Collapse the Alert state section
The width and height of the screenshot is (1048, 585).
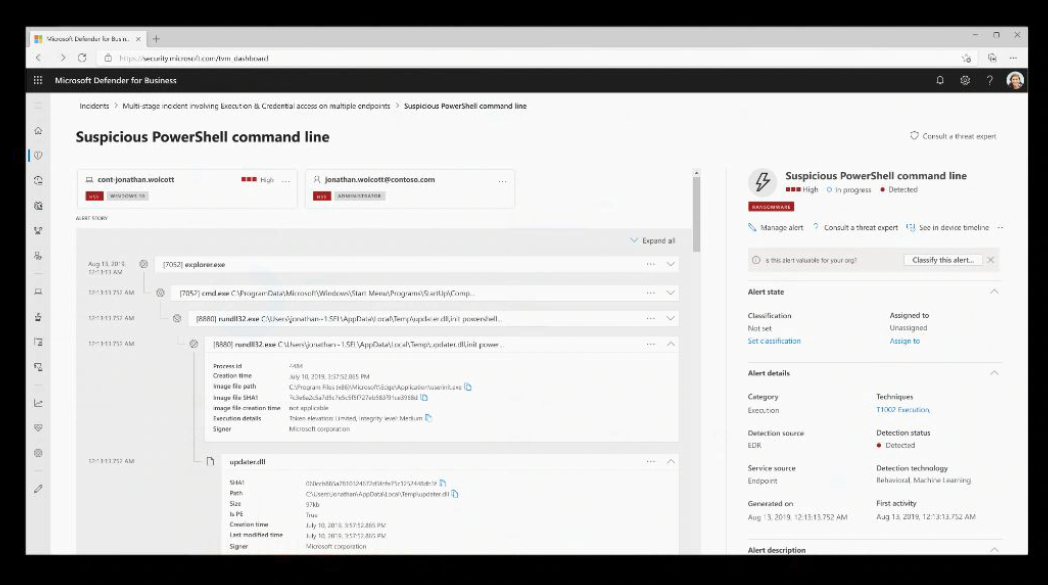coord(994,291)
